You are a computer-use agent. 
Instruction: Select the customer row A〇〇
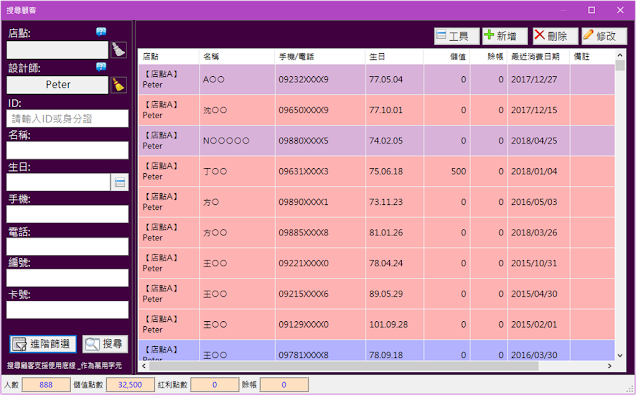(x=376, y=79)
